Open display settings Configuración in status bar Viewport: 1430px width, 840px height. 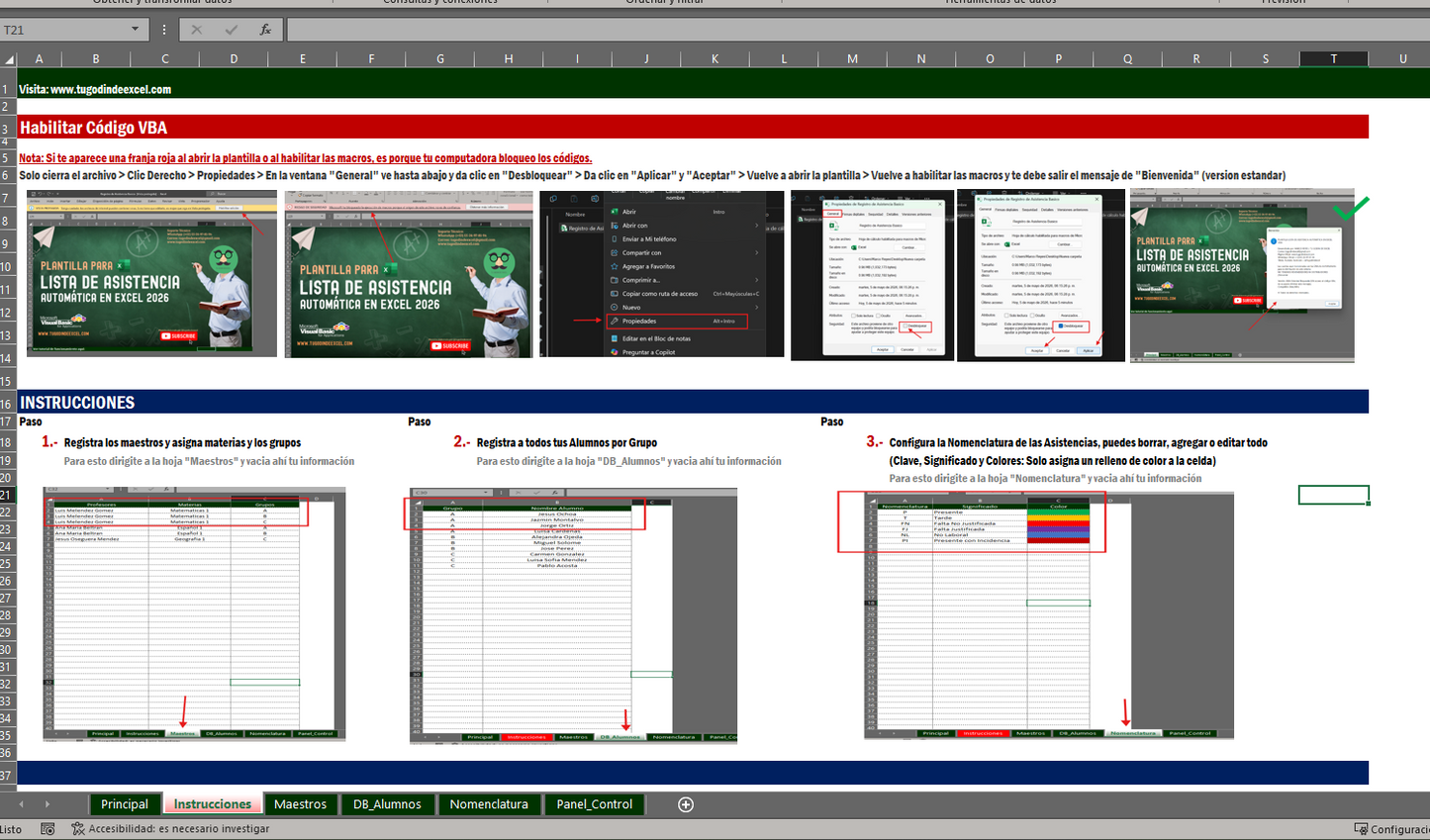click(x=1391, y=829)
